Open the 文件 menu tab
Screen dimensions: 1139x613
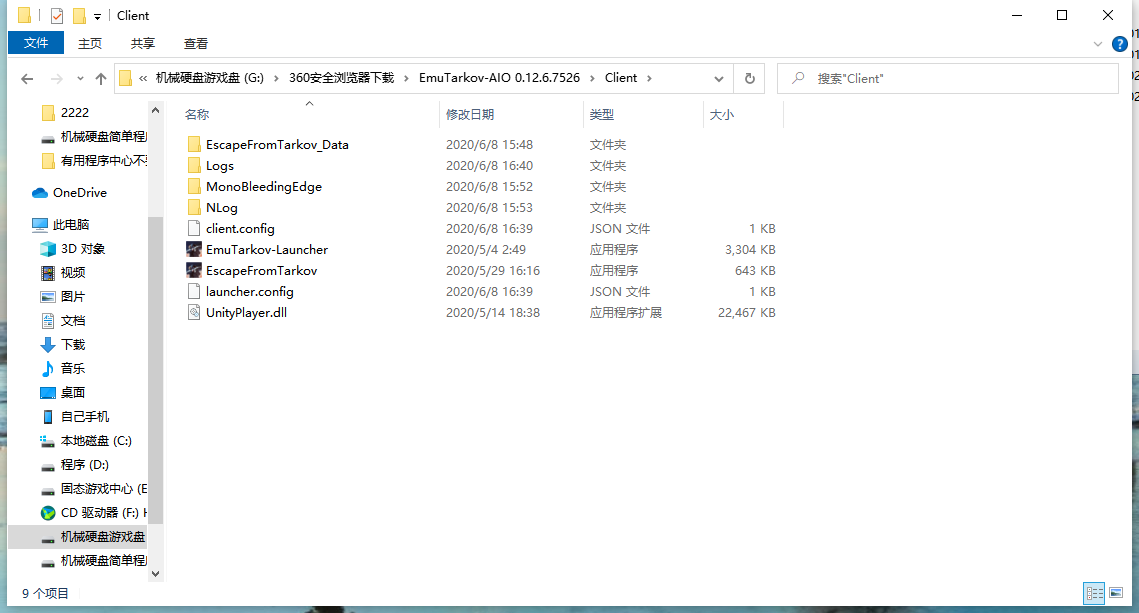tap(36, 43)
